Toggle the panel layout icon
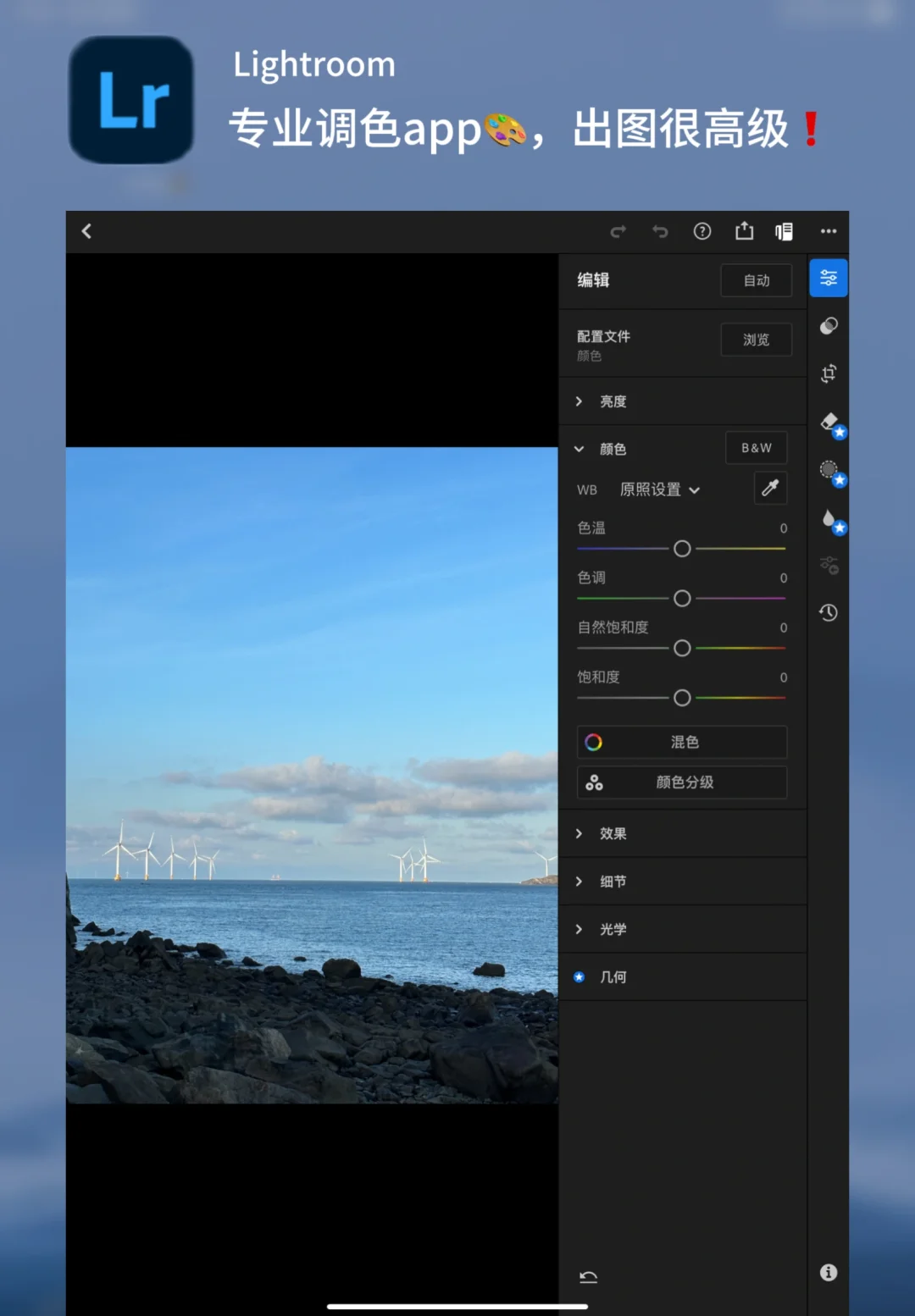915x1316 pixels. (785, 231)
